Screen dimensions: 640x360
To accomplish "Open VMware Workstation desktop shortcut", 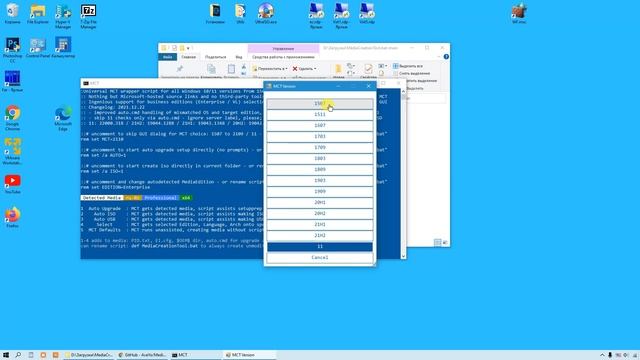I will click(x=12, y=151).
